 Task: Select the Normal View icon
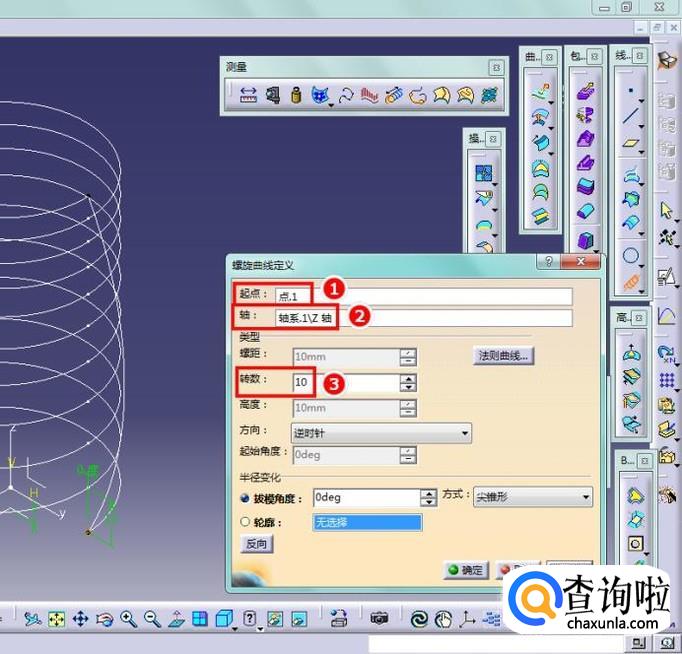coord(176,619)
